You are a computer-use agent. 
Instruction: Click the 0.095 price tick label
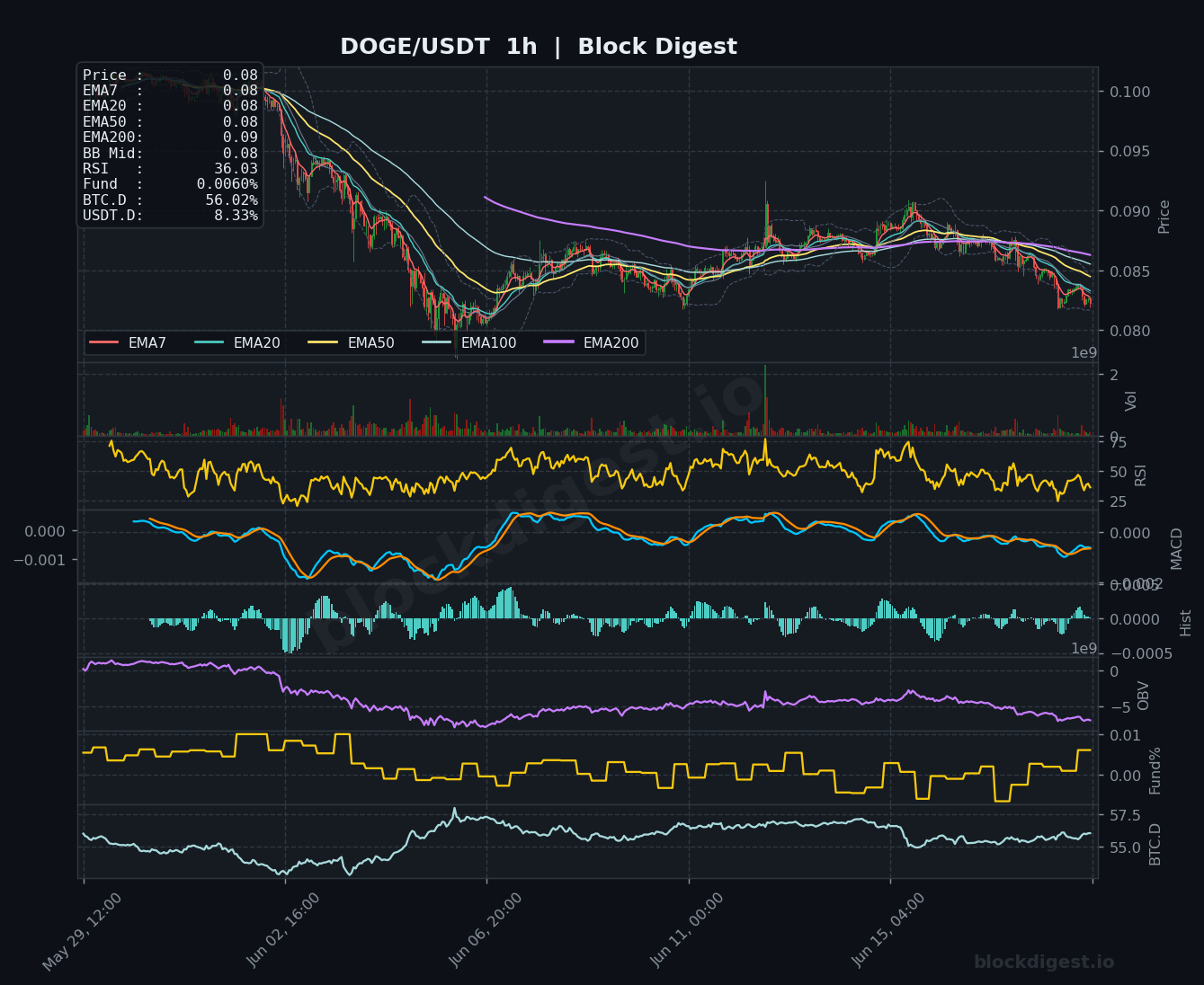(1129, 151)
